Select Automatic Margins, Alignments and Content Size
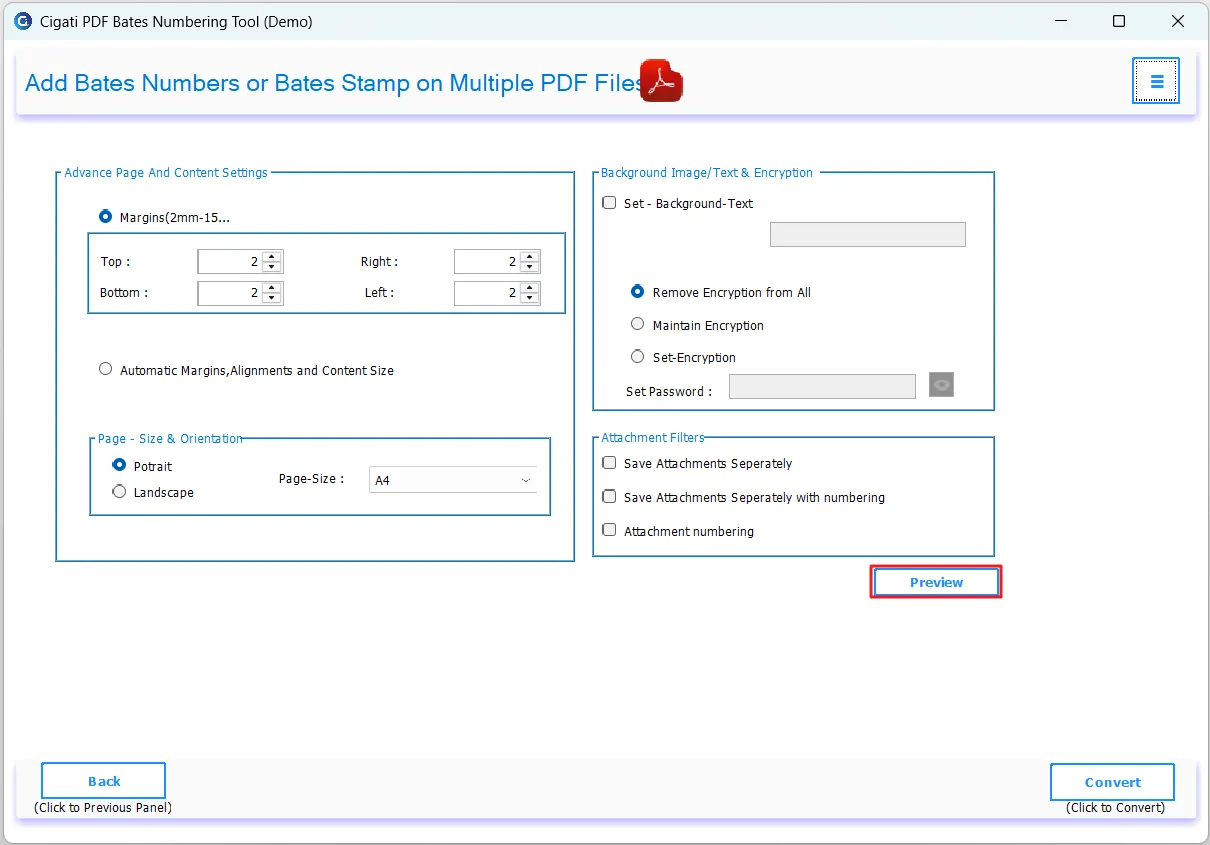This screenshot has height=845, width=1210. point(105,368)
